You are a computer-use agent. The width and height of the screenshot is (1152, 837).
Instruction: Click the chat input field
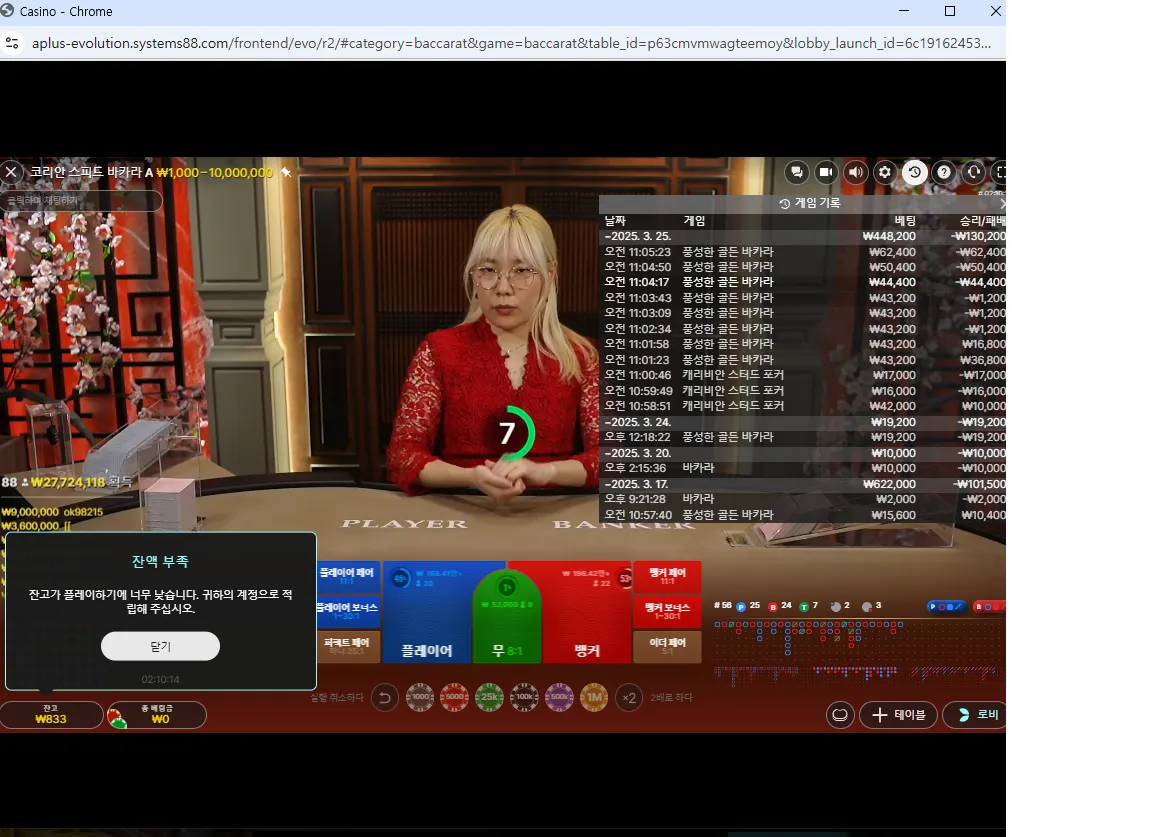pyautogui.click(x=81, y=201)
